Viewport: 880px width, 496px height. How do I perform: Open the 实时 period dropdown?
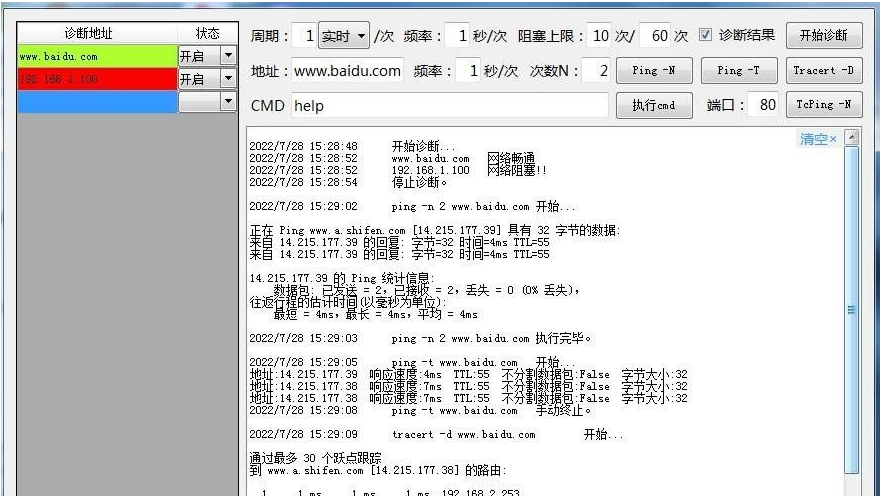[344, 36]
